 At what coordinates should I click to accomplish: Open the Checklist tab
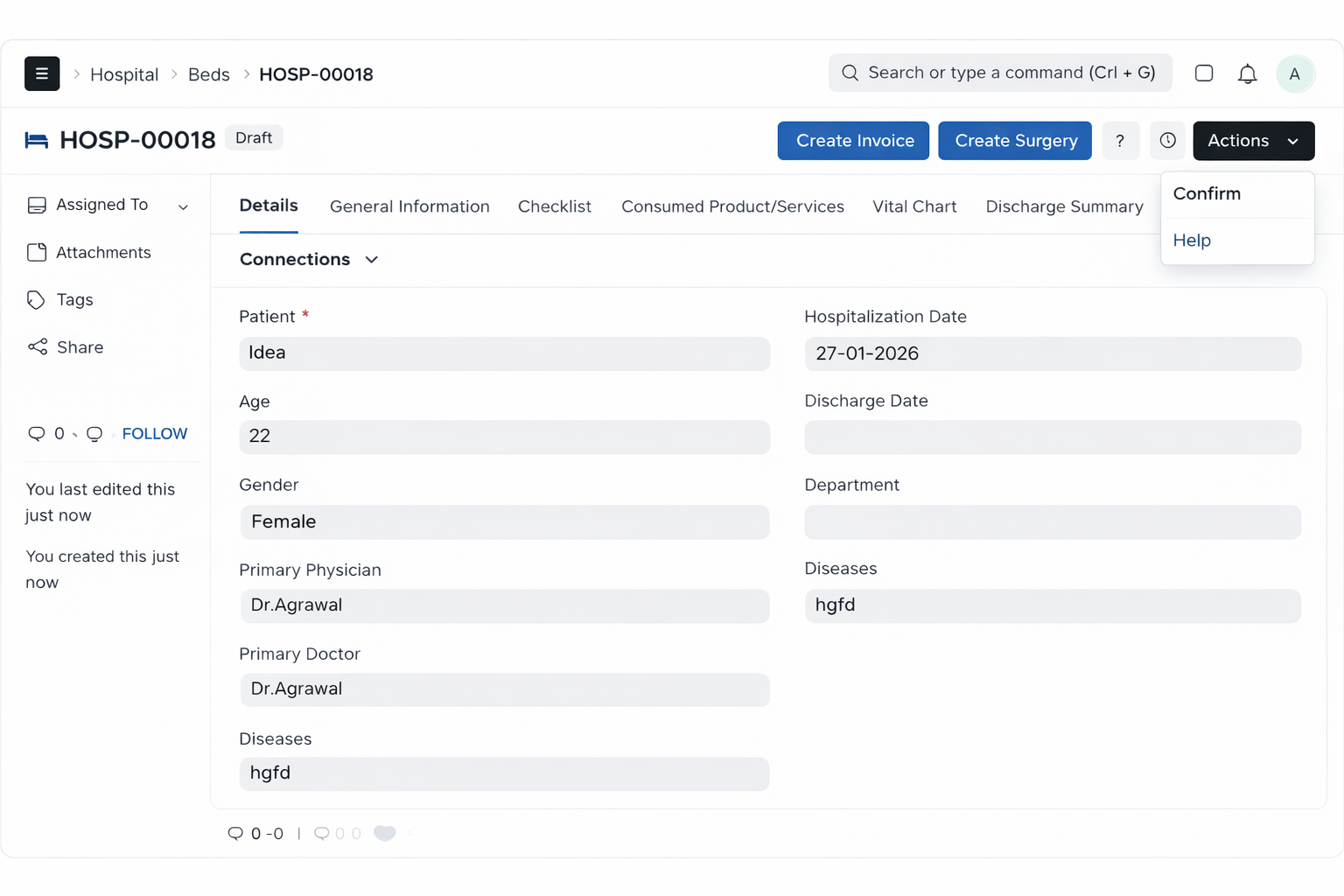[555, 206]
